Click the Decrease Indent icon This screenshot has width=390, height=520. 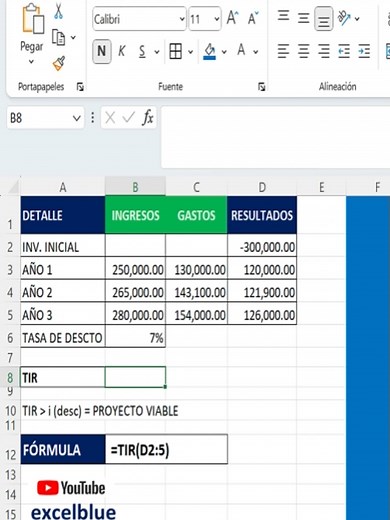344,51
